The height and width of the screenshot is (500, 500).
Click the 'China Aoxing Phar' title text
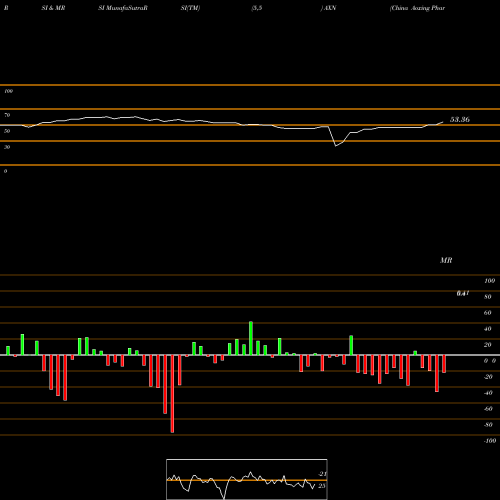click(x=417, y=8)
